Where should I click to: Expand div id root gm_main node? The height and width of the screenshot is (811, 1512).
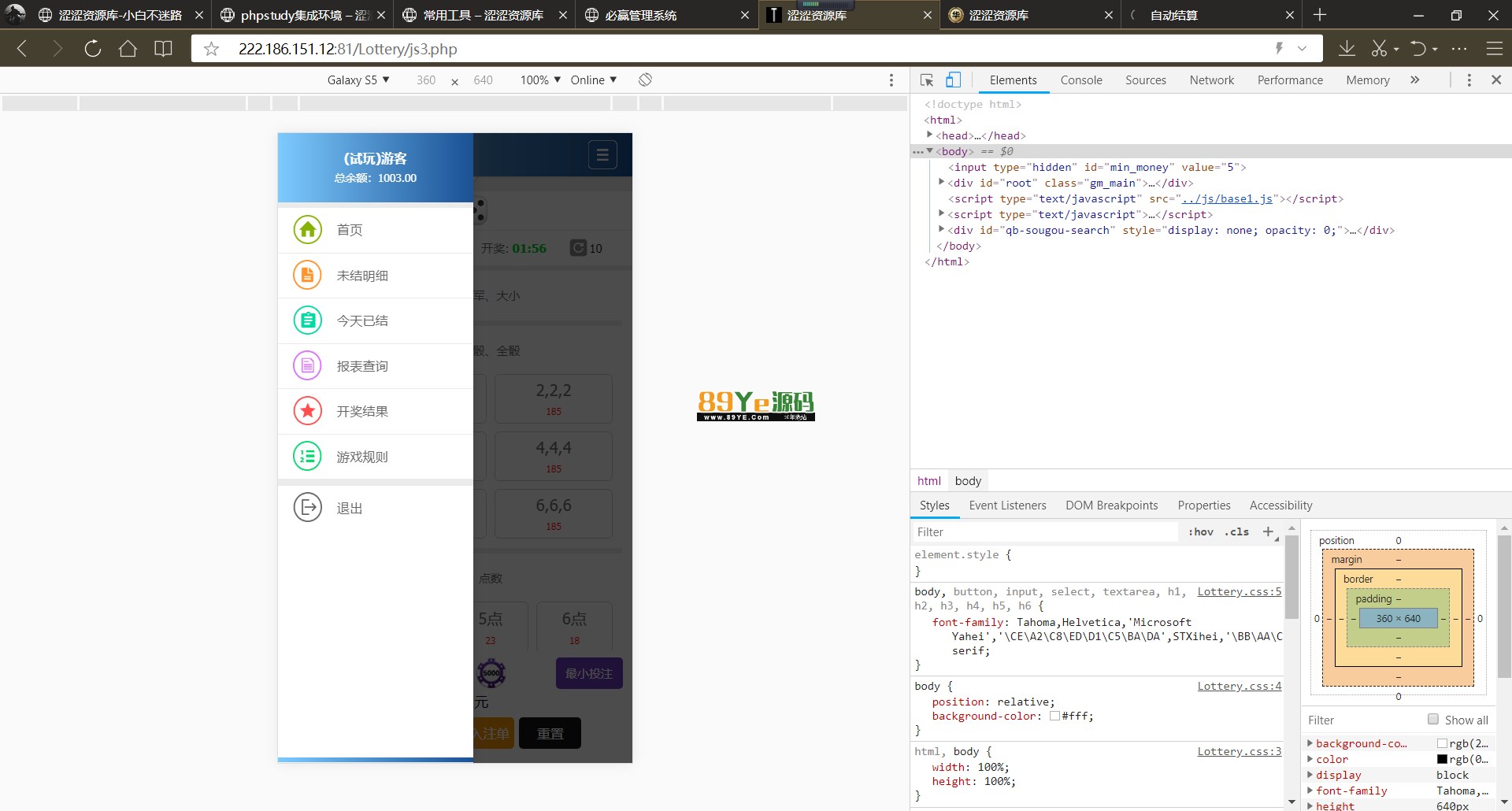click(941, 182)
